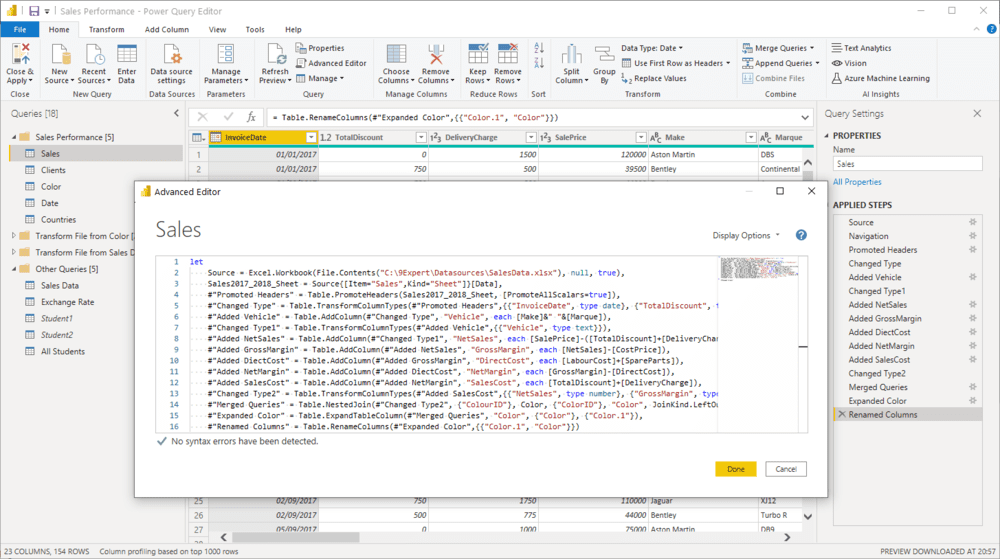Screen dimensions: 1000x559
Task: Click the table corner menu icon
Action: pos(198,137)
